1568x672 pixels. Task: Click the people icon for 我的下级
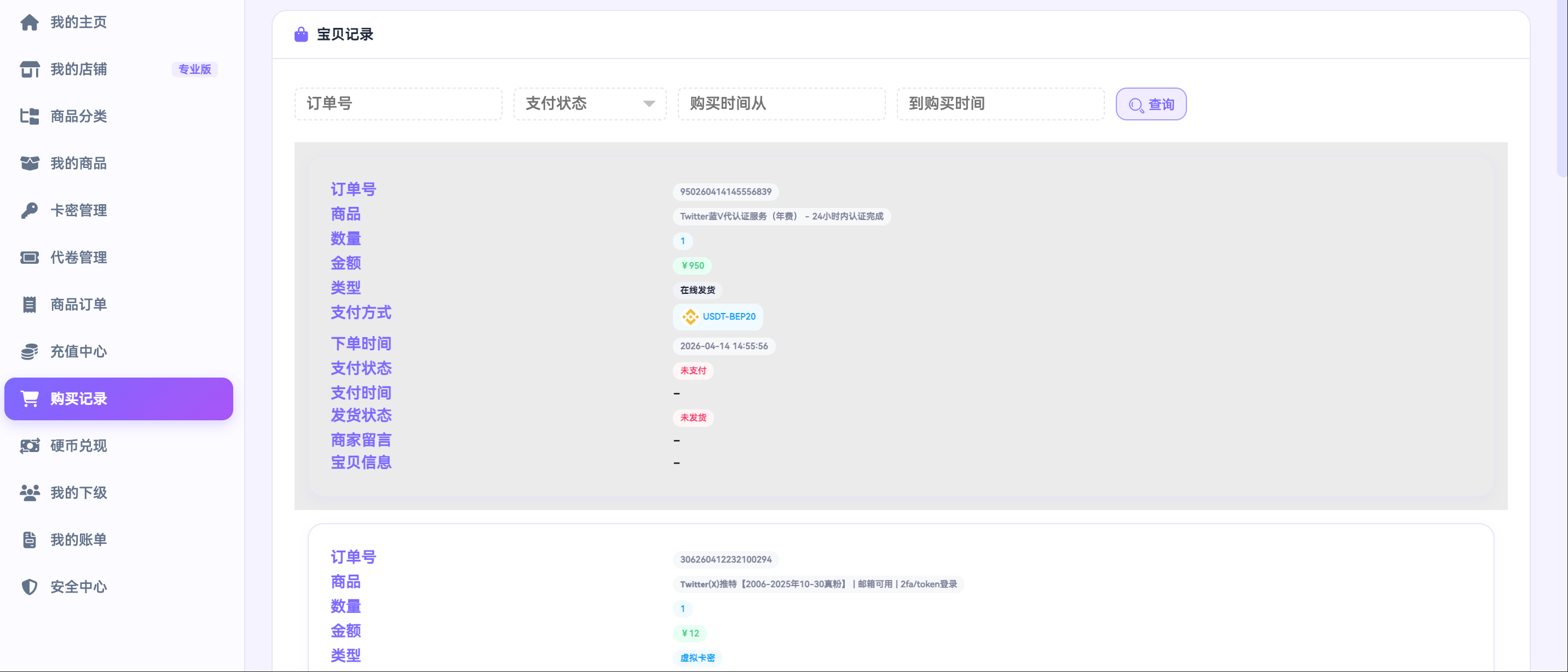click(x=29, y=493)
